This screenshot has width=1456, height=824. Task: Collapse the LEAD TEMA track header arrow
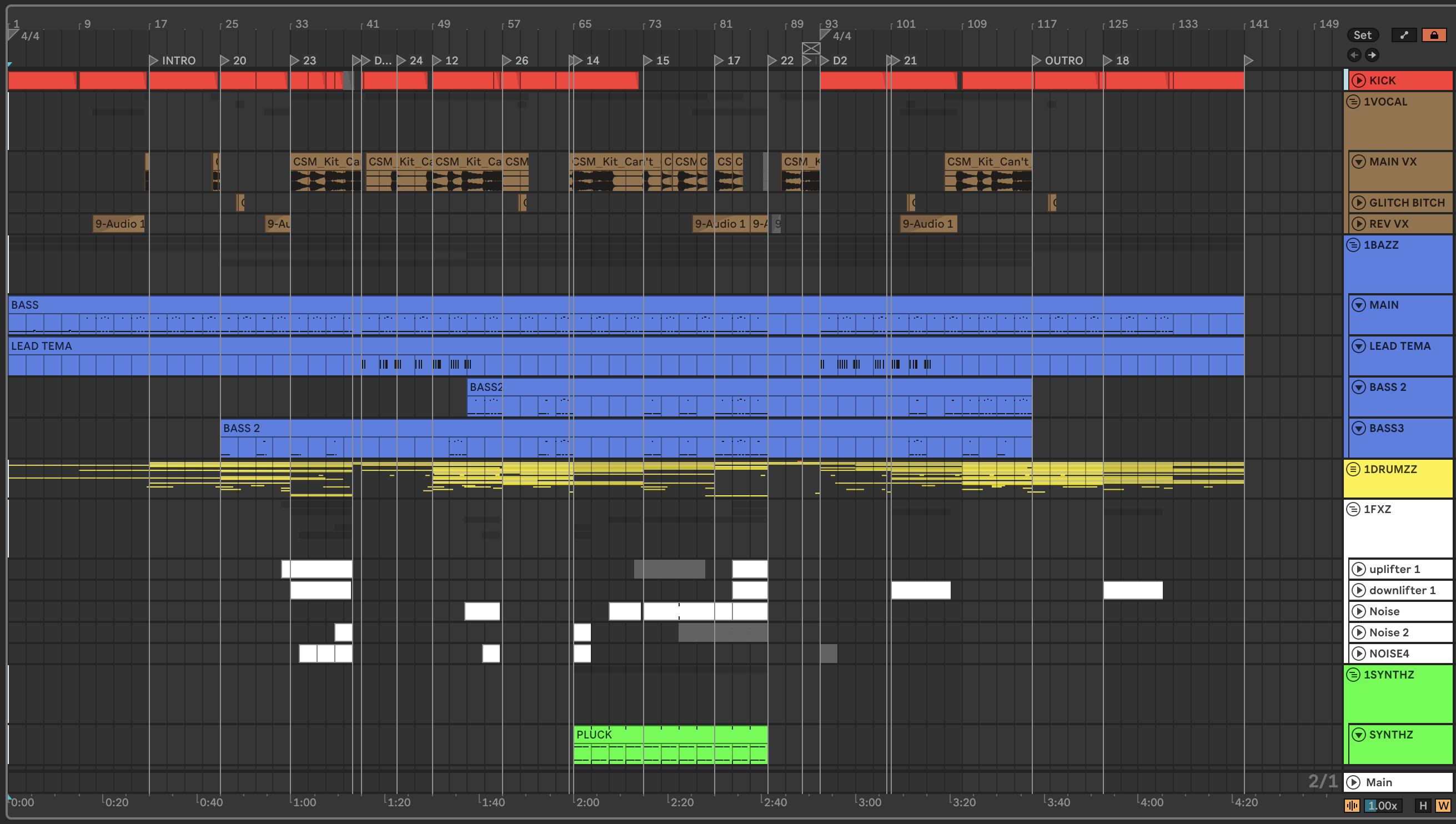(x=1359, y=346)
